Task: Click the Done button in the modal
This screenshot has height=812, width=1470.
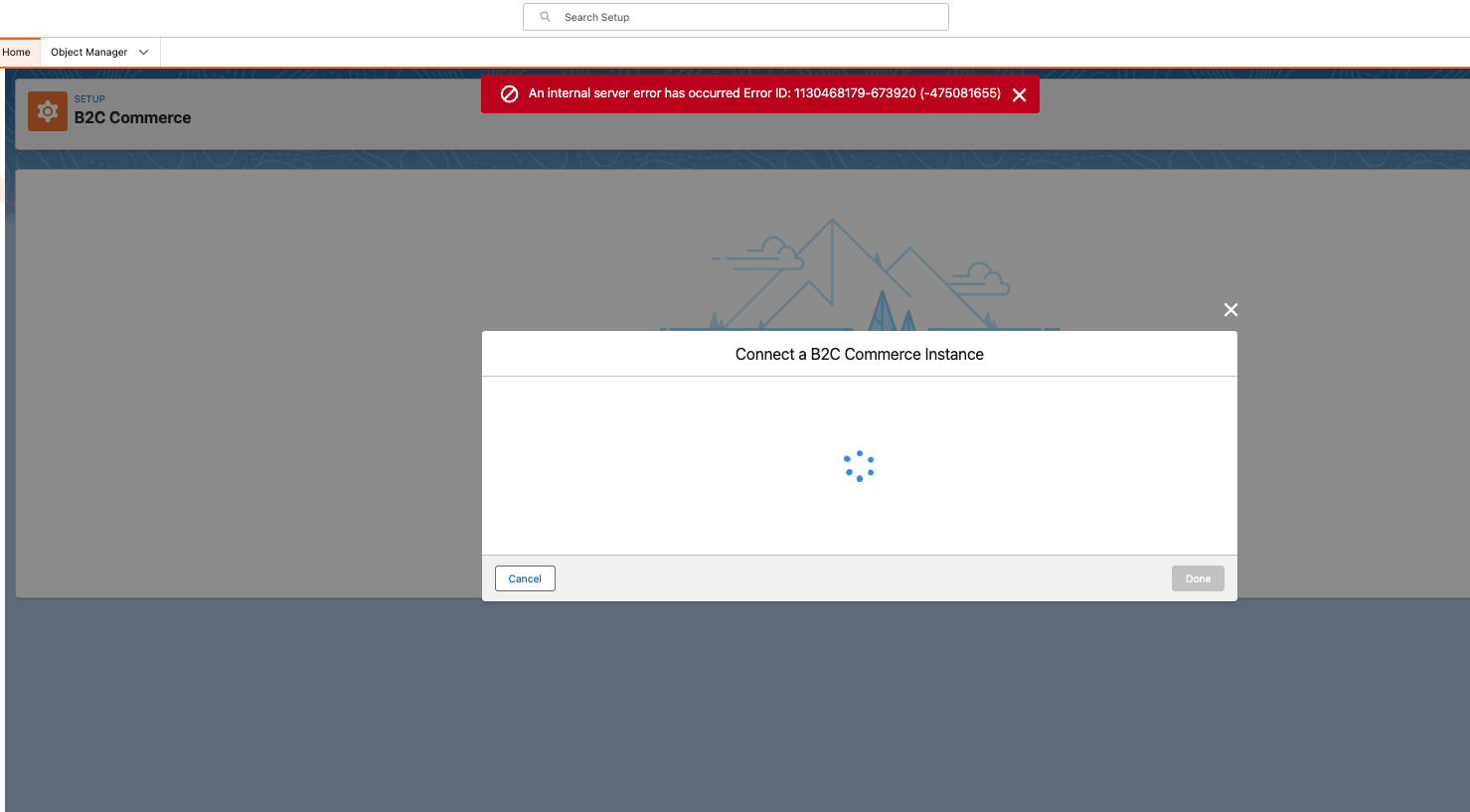Action: click(x=1198, y=578)
